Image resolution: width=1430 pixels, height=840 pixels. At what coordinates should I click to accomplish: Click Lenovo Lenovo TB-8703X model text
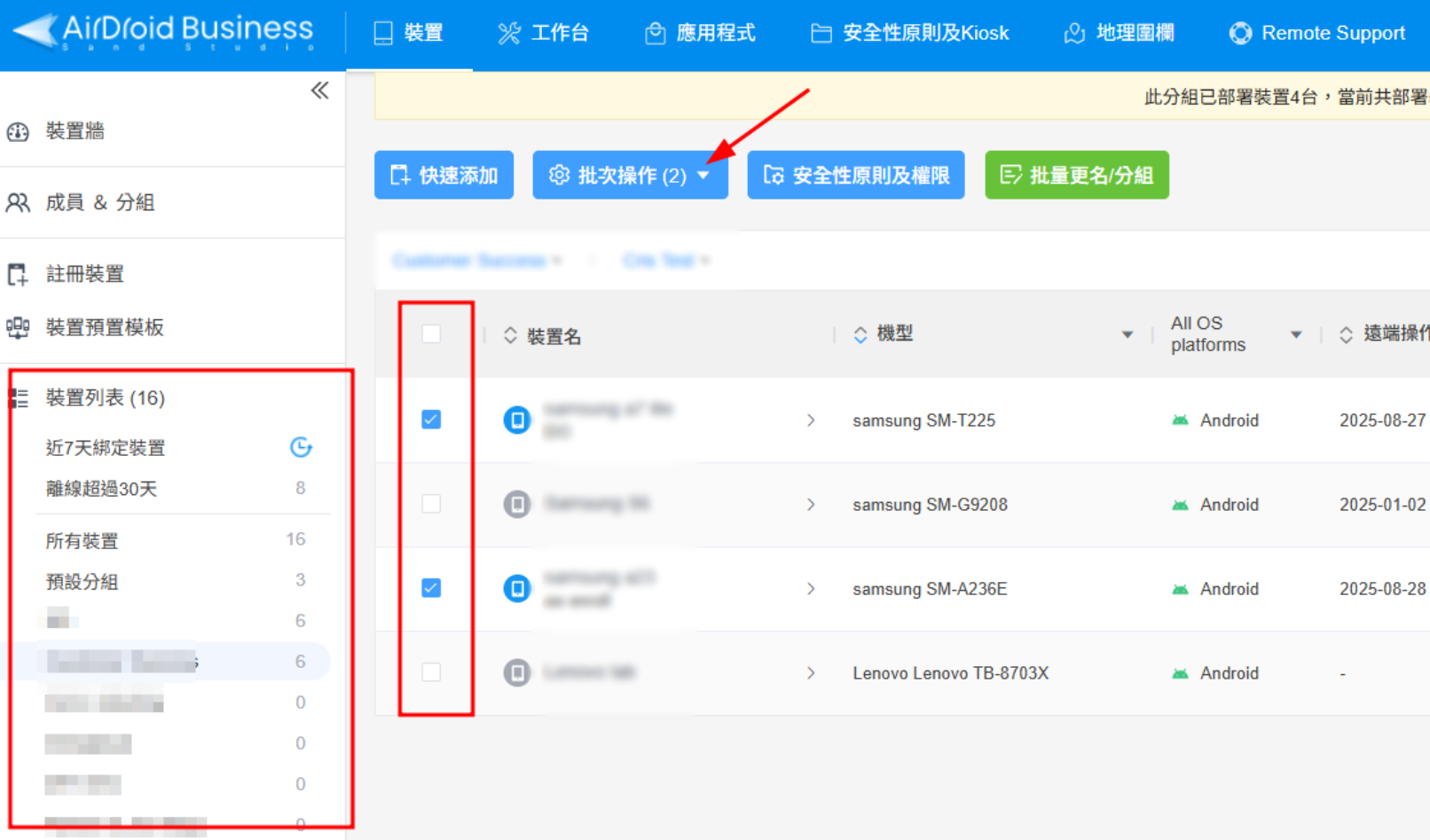(951, 673)
